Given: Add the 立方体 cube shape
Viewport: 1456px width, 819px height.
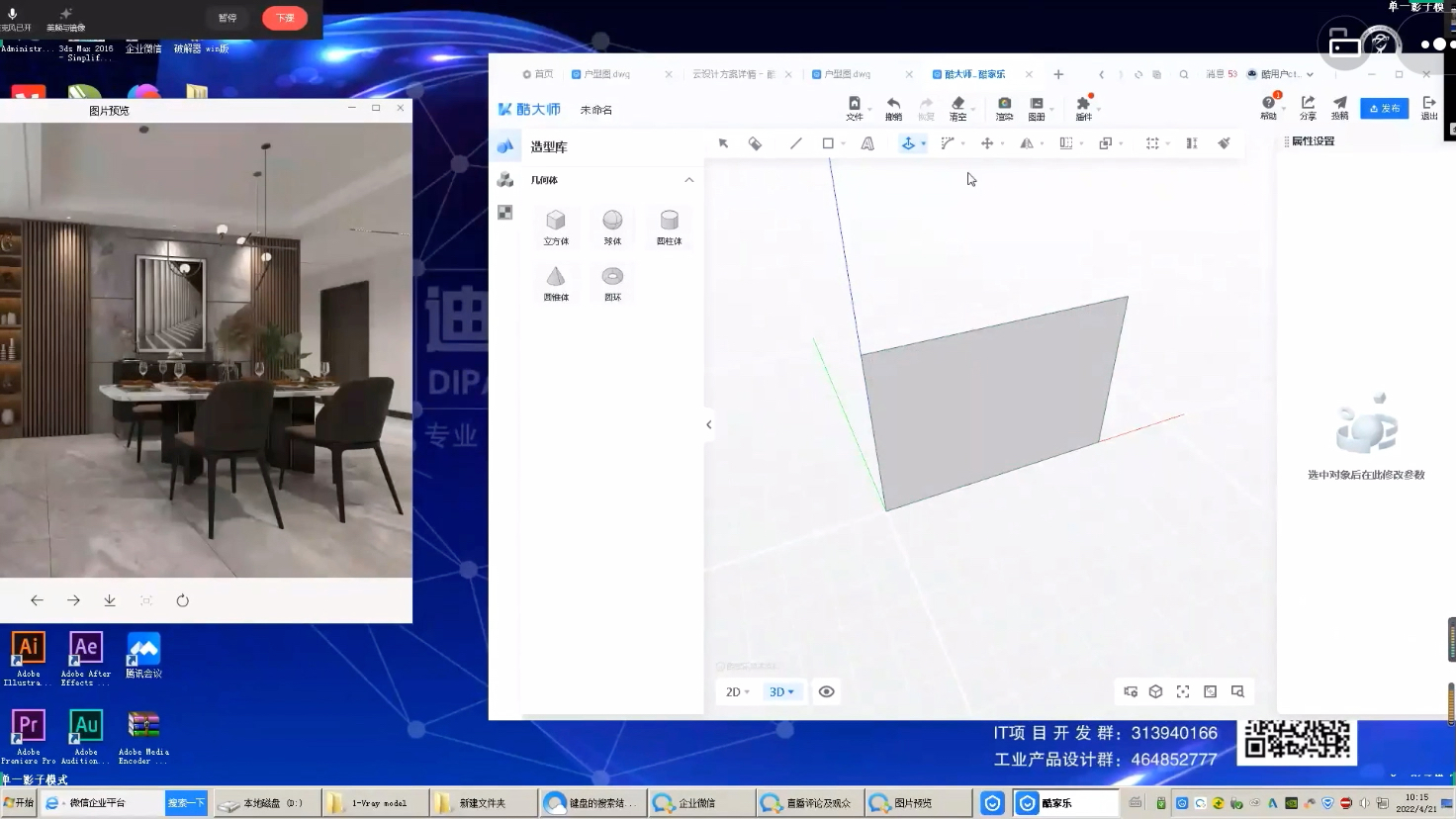Looking at the screenshot, I should pos(556,227).
